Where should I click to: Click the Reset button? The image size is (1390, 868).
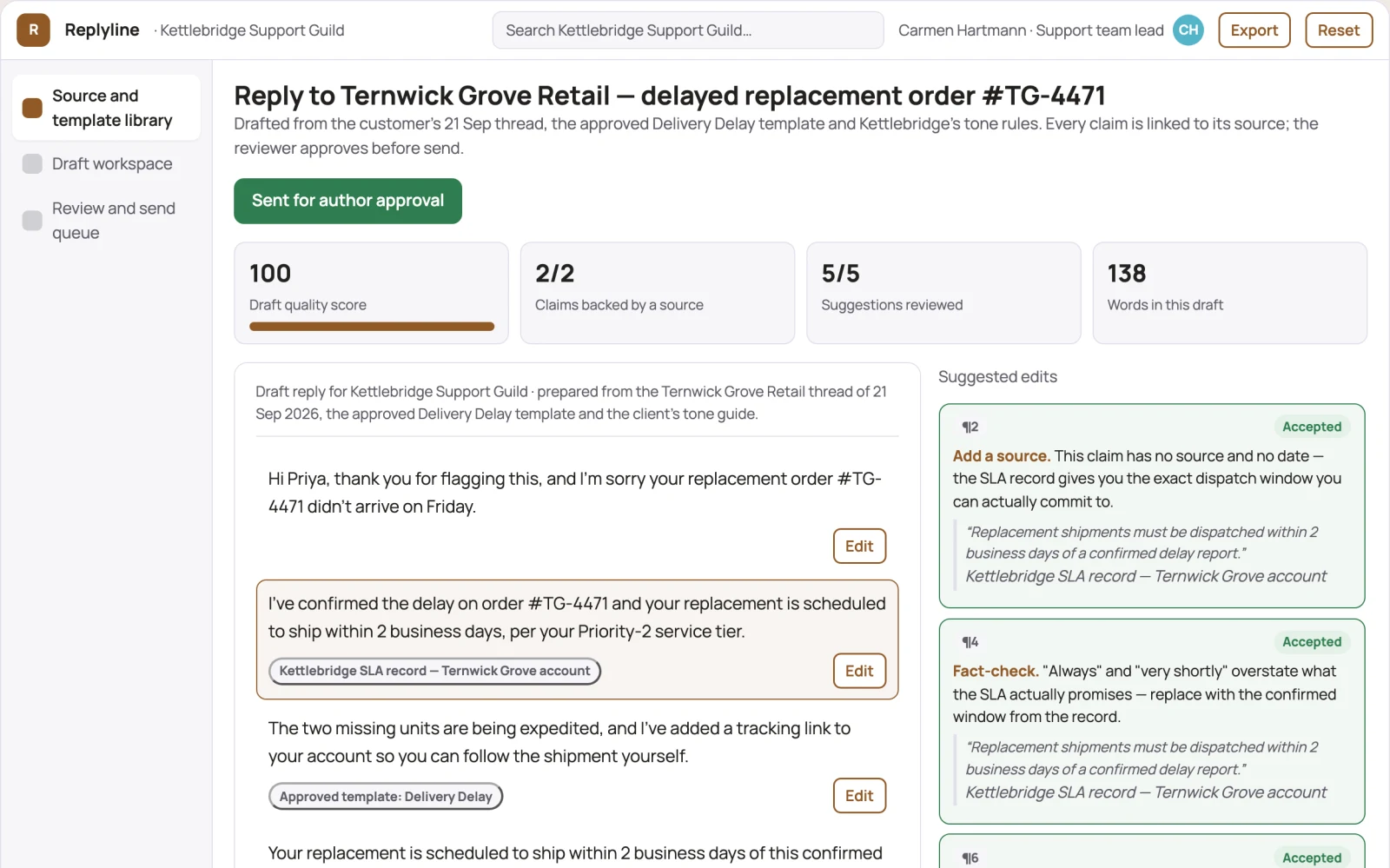coord(1338,30)
